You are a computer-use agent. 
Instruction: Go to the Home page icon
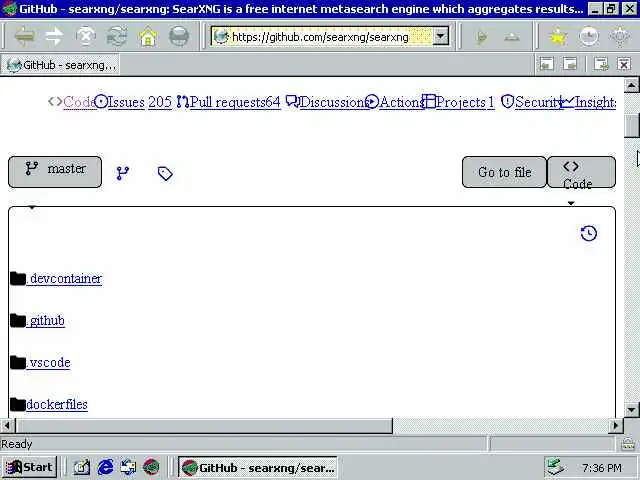(148, 37)
